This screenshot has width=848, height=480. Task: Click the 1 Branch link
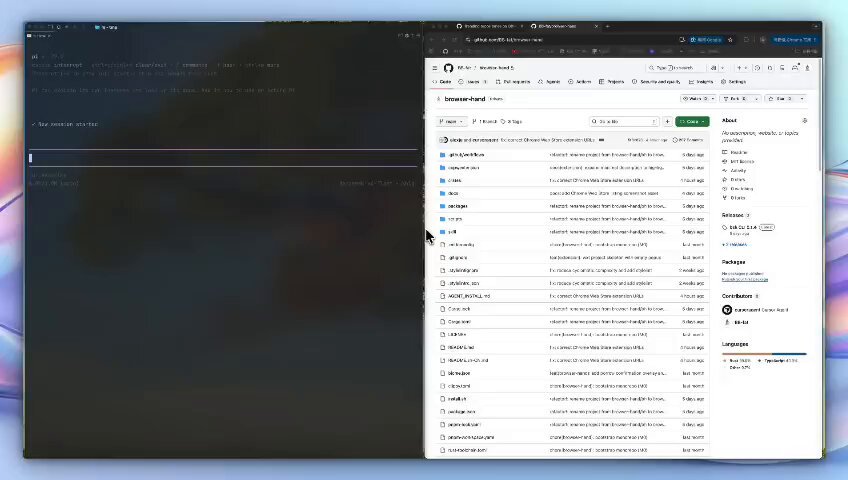coord(485,122)
